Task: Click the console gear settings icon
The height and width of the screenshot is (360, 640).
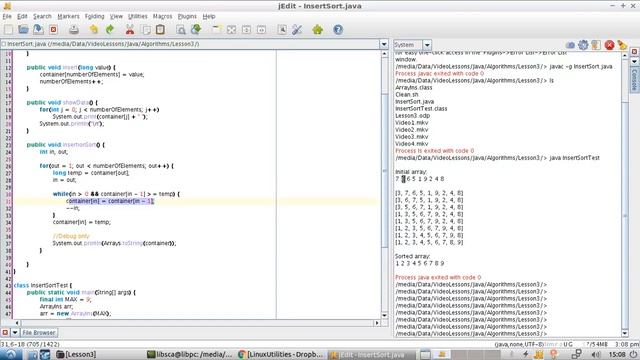Action: point(583,45)
